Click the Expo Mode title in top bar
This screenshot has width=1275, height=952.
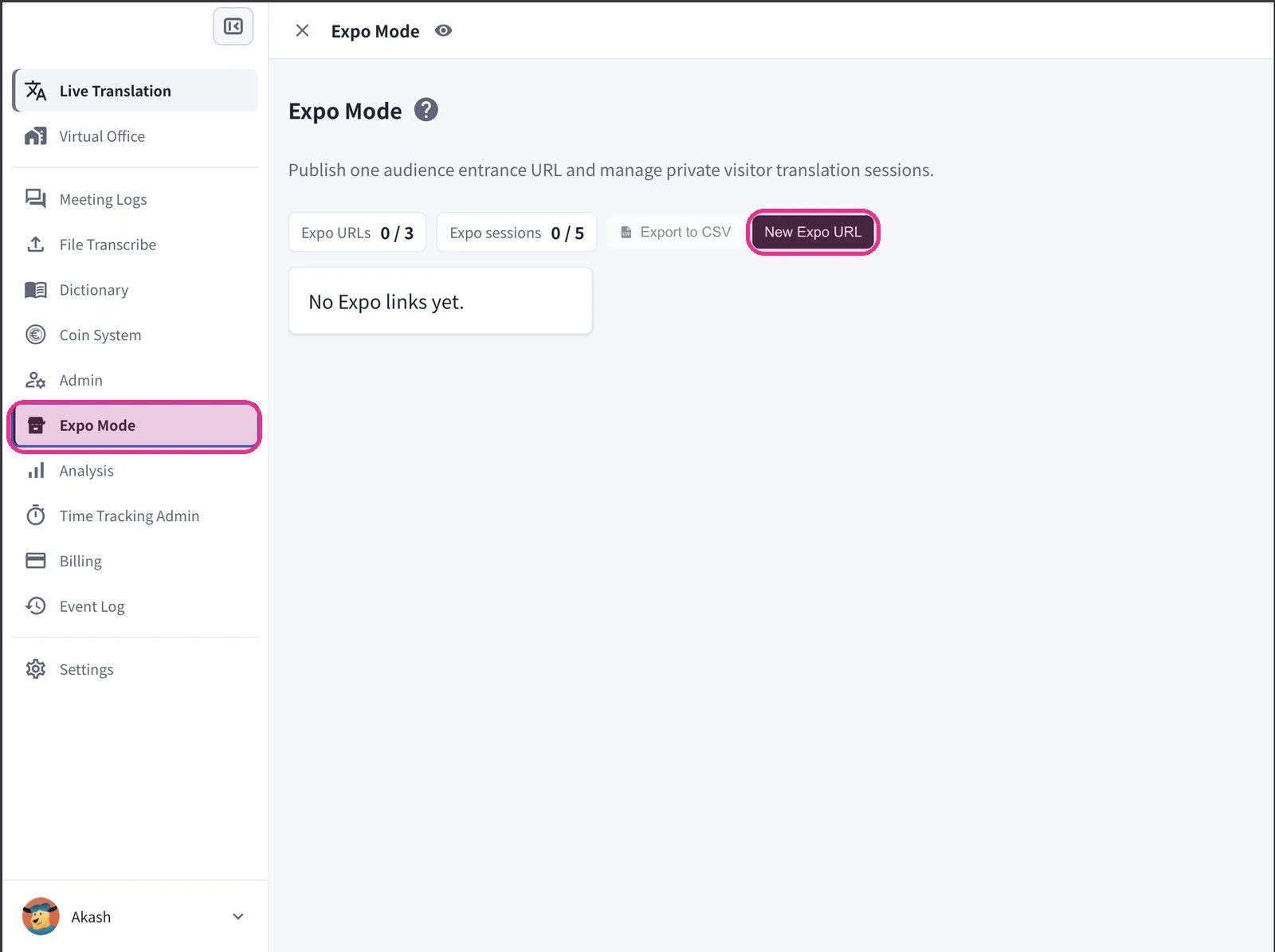tap(375, 31)
